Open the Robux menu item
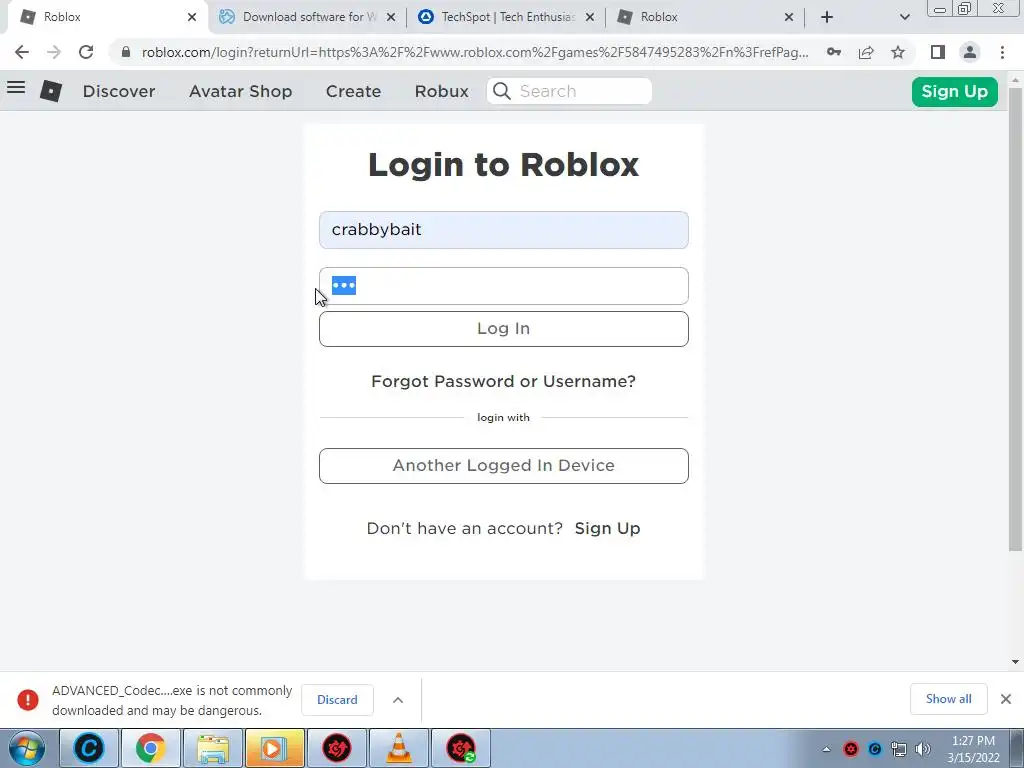The image size is (1024, 768). 441,91
